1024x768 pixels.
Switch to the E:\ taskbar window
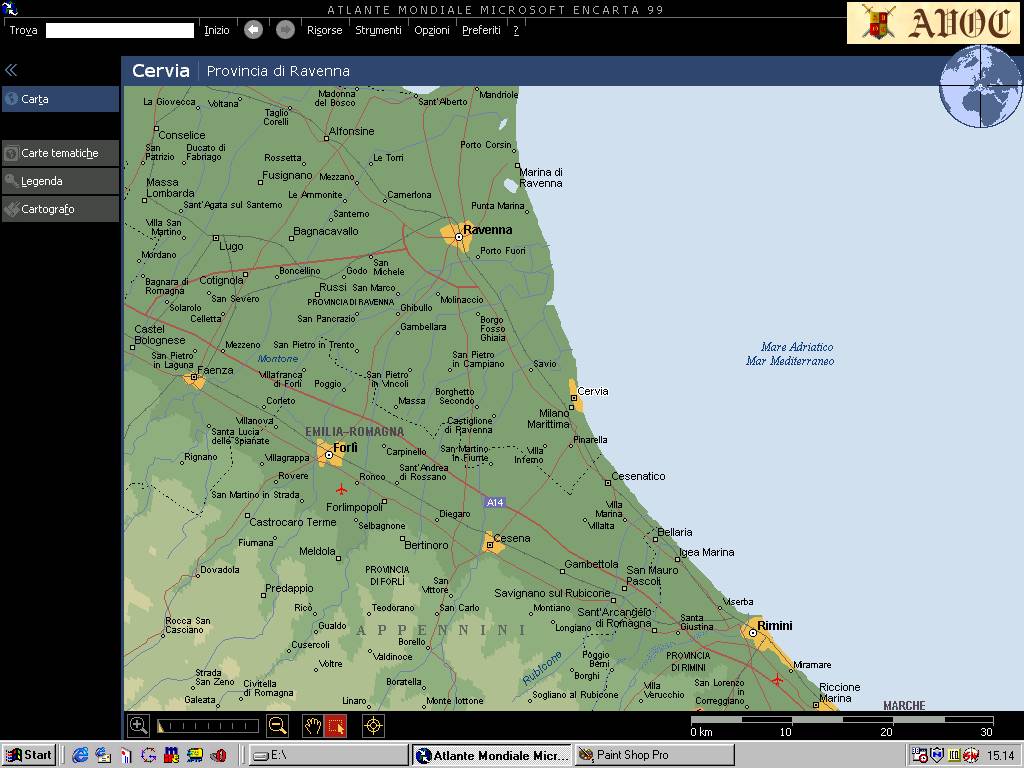(x=328, y=755)
